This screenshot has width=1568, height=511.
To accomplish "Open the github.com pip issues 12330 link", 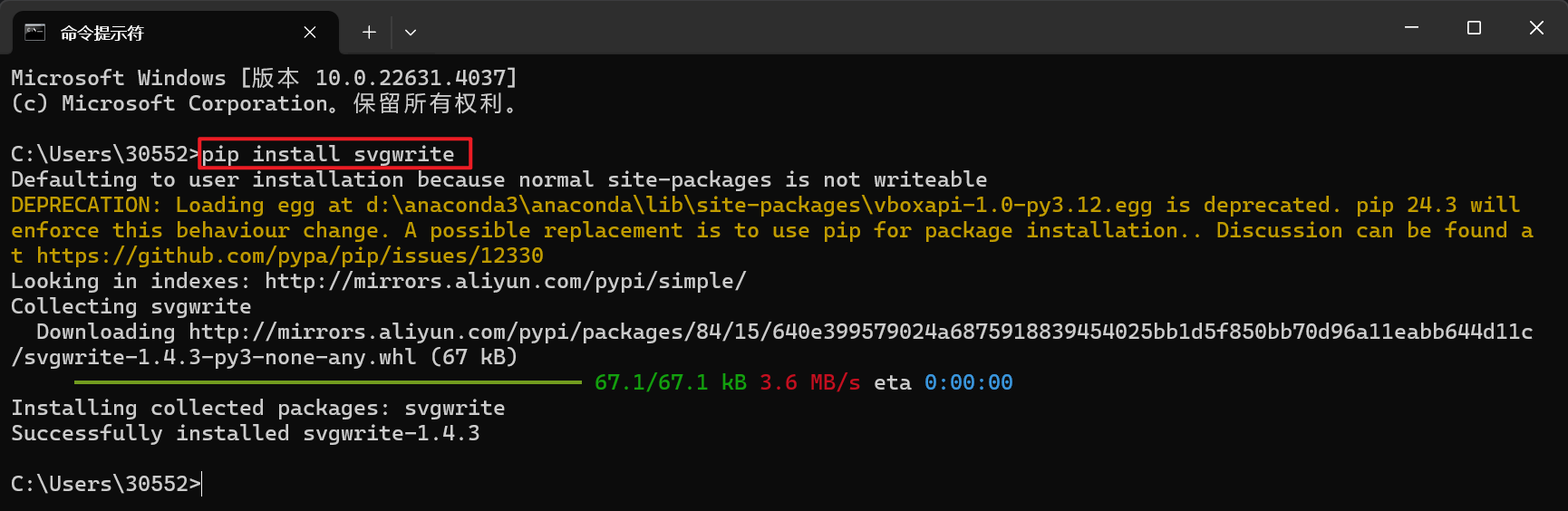I will click(290, 256).
